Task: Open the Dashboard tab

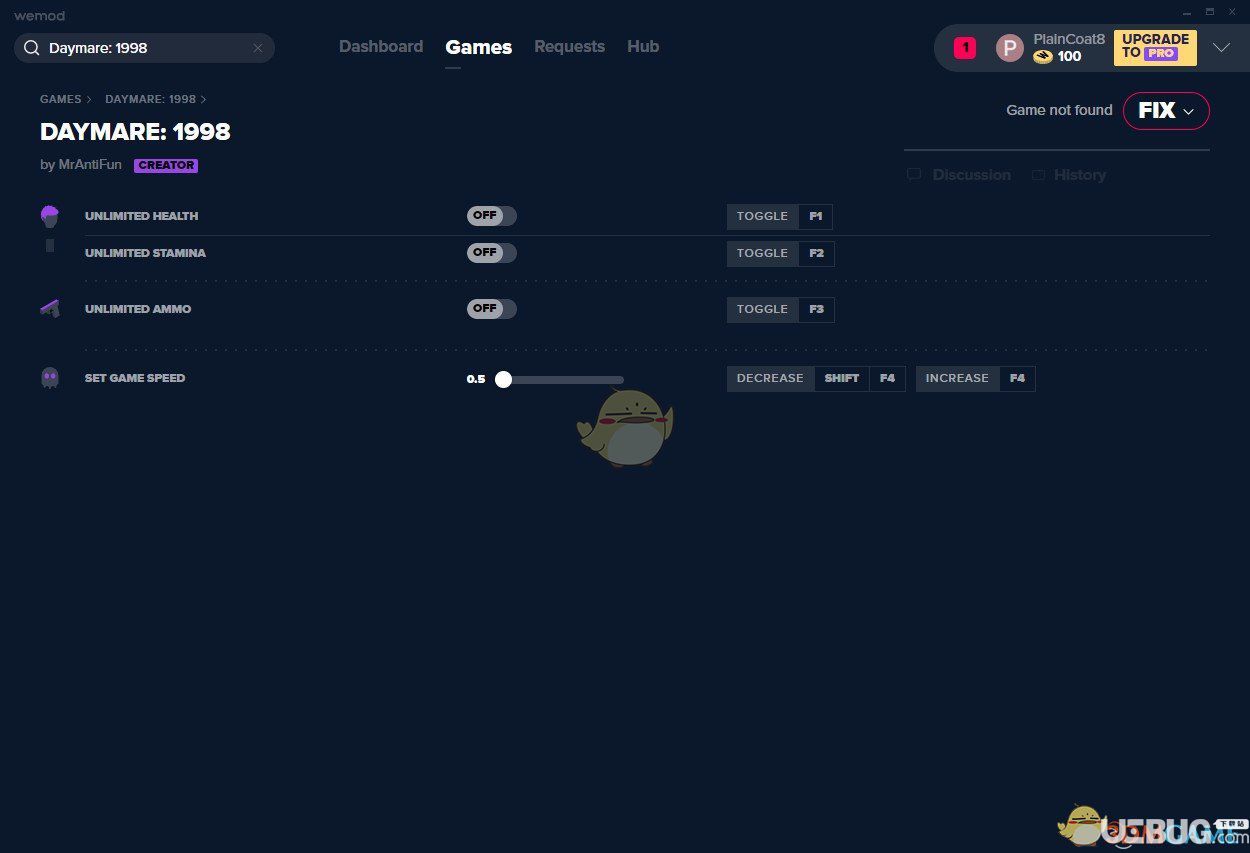Action: (x=381, y=47)
